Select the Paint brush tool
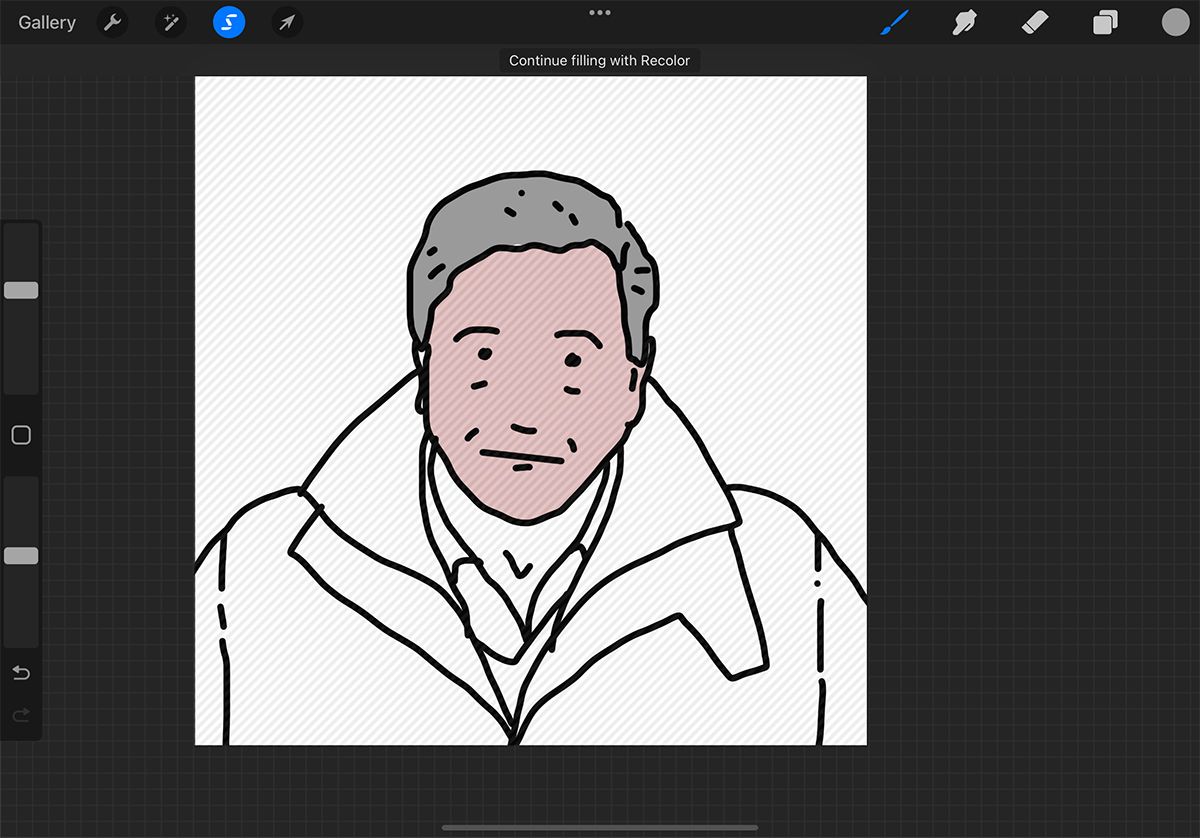The image size is (1200, 838). [x=894, y=22]
